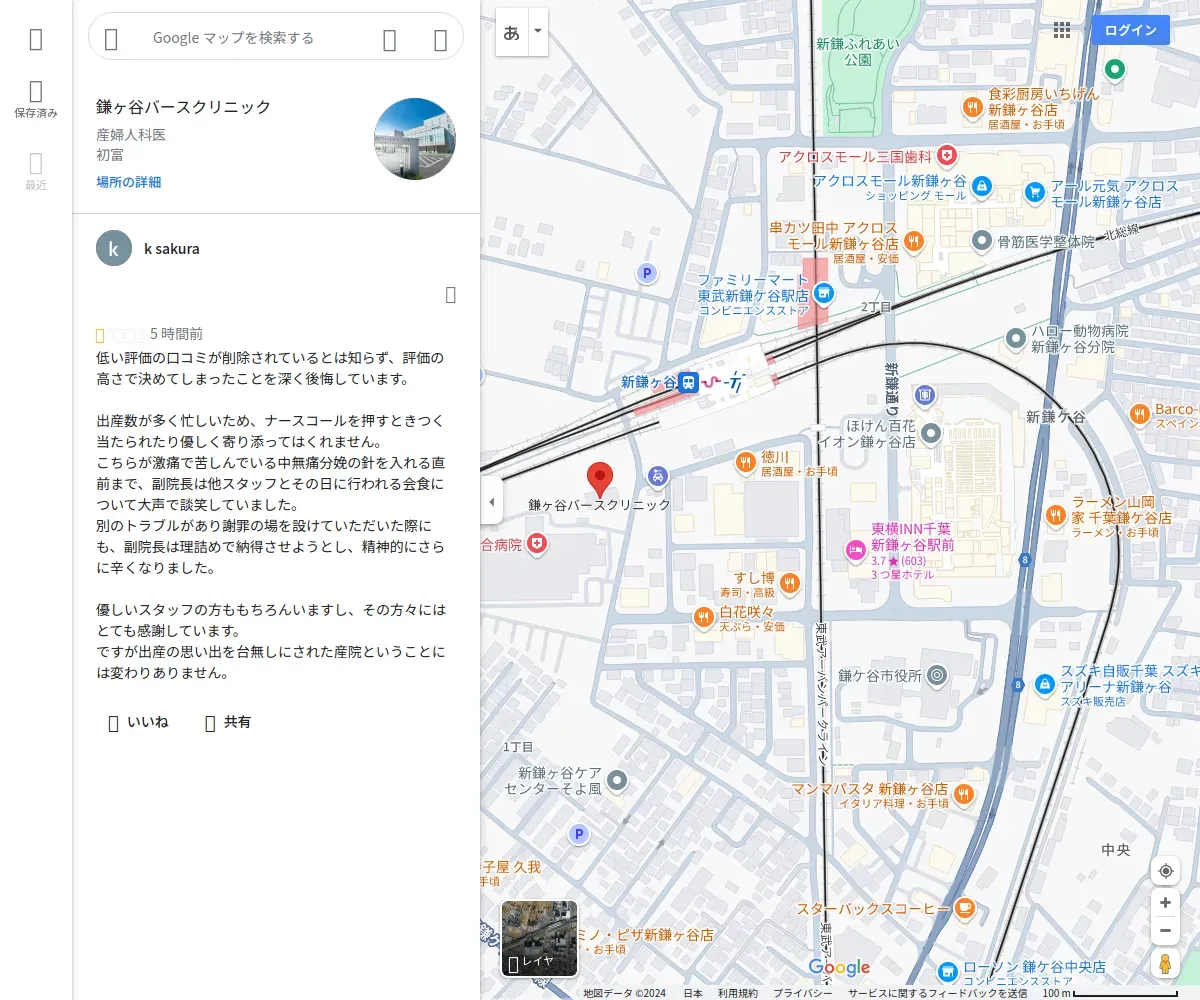The image size is (1200, 1000).
Task: Click the ローソン 鎌ヶ谷中央店 marker
Action: 947,972
